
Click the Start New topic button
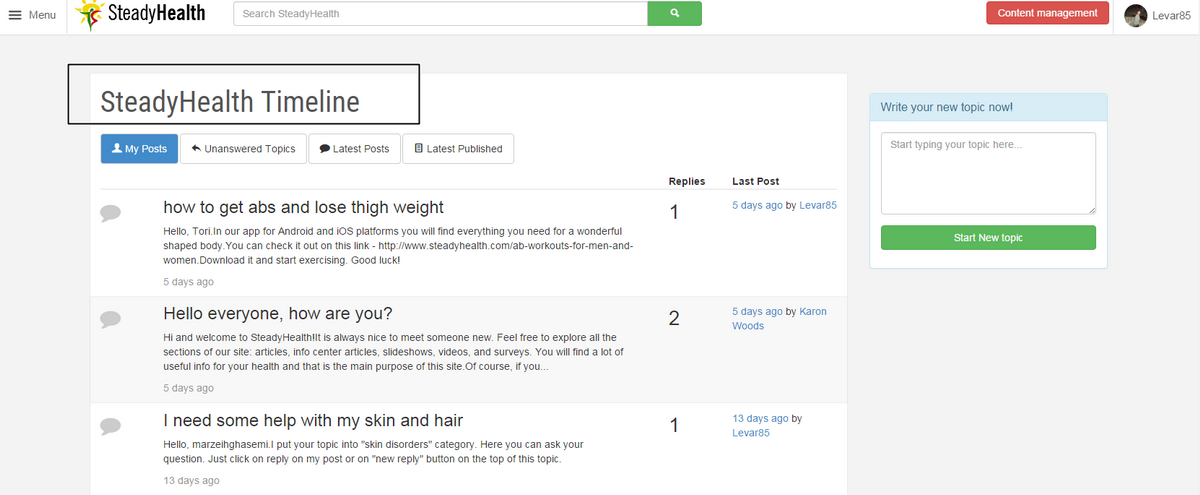[988, 238]
